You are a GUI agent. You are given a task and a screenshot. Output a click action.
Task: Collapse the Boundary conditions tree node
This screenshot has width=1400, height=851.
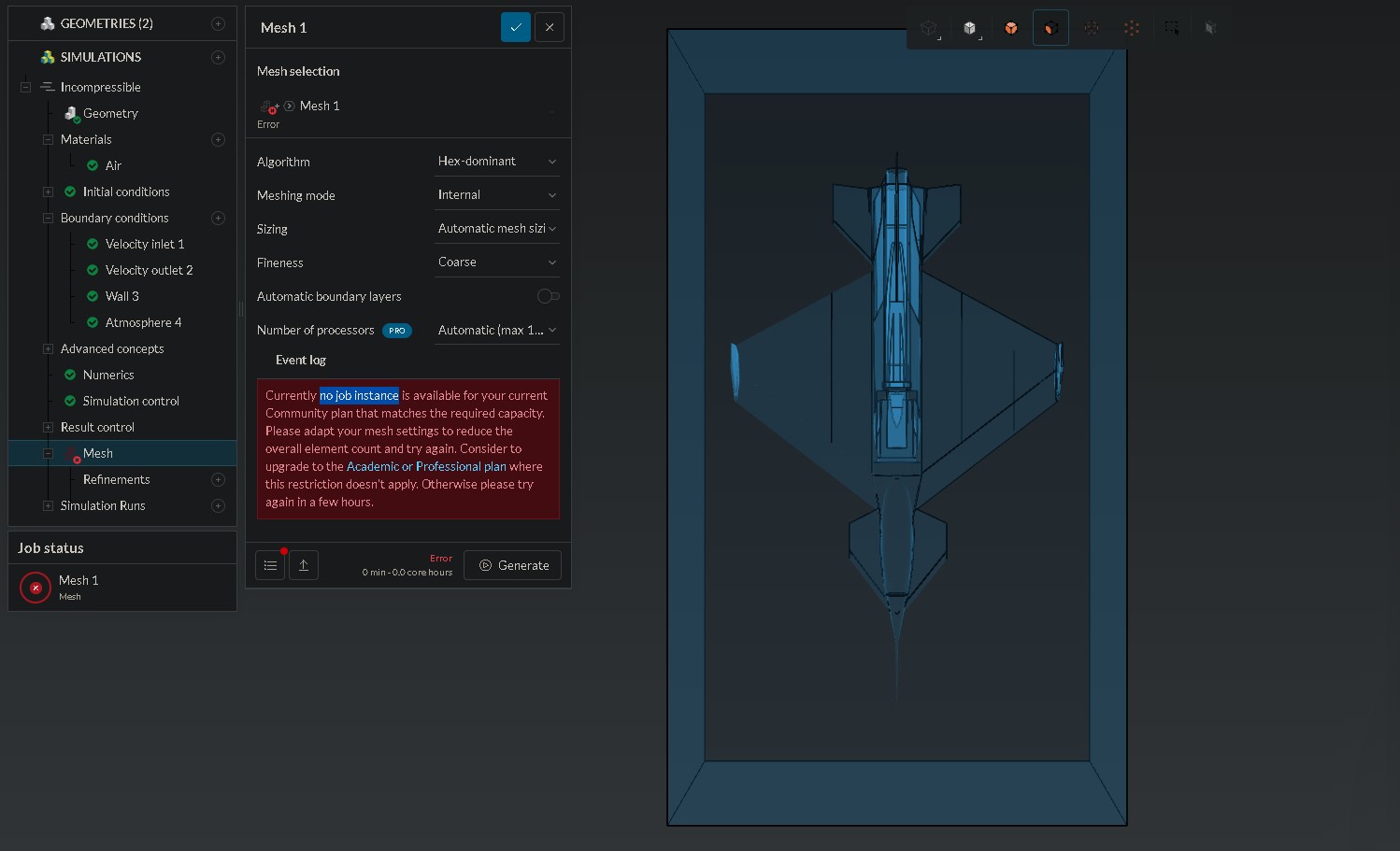click(x=48, y=218)
